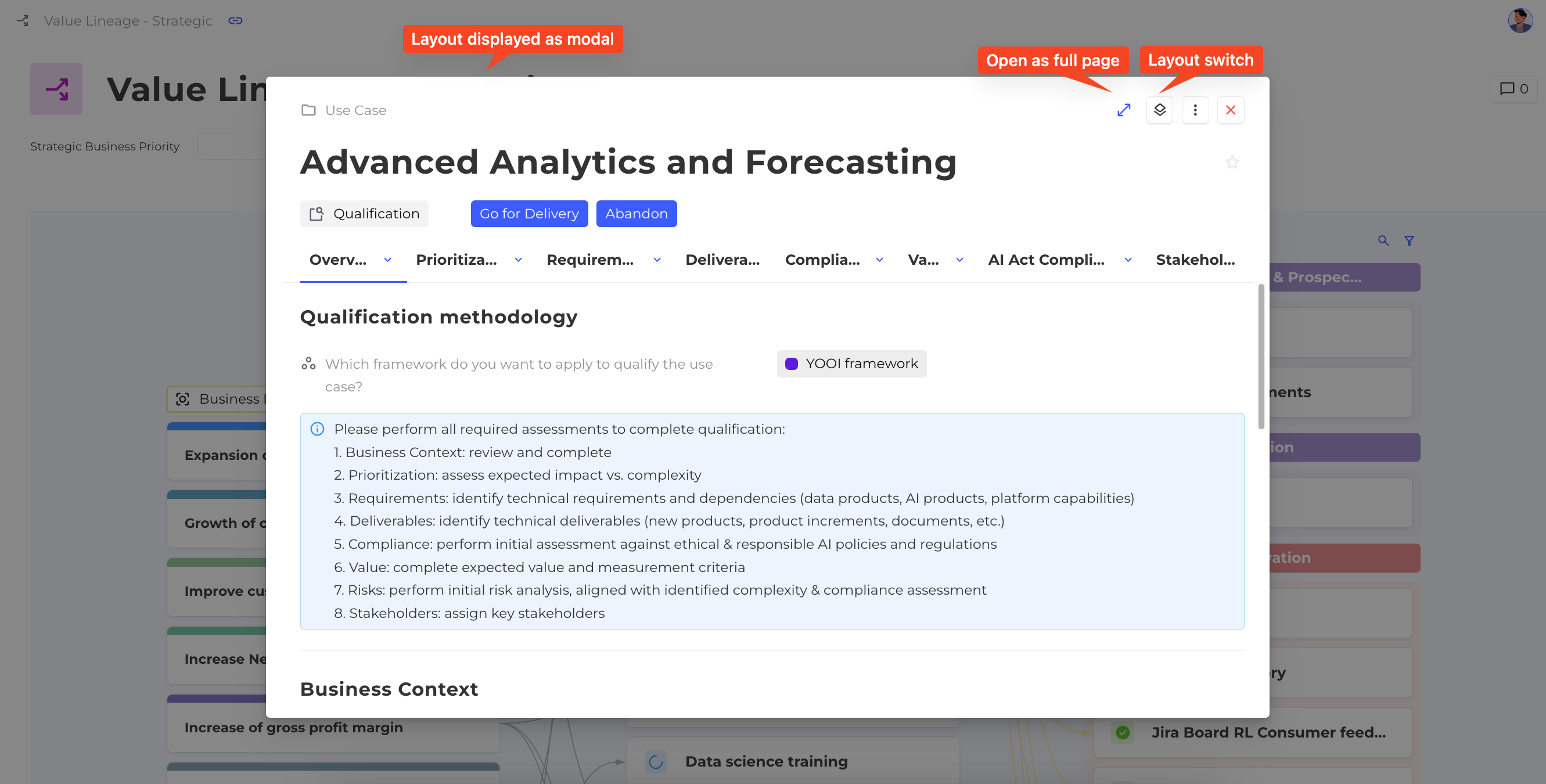
Task: Click the modal vertical scrollbar
Action: click(x=1261, y=357)
